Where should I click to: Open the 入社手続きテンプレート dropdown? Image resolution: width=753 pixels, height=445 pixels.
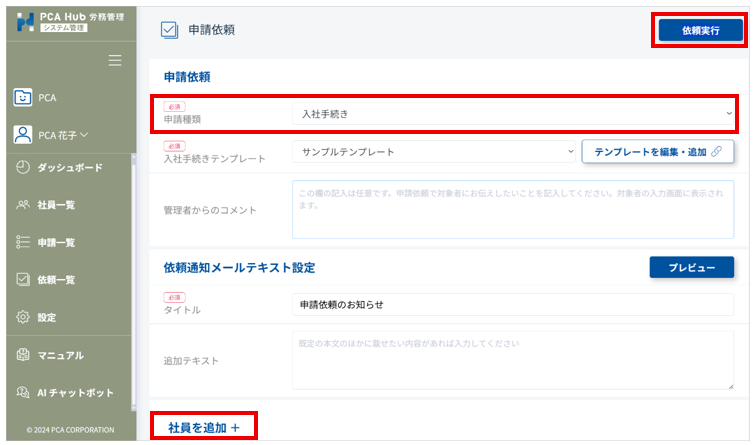[x=432, y=152]
